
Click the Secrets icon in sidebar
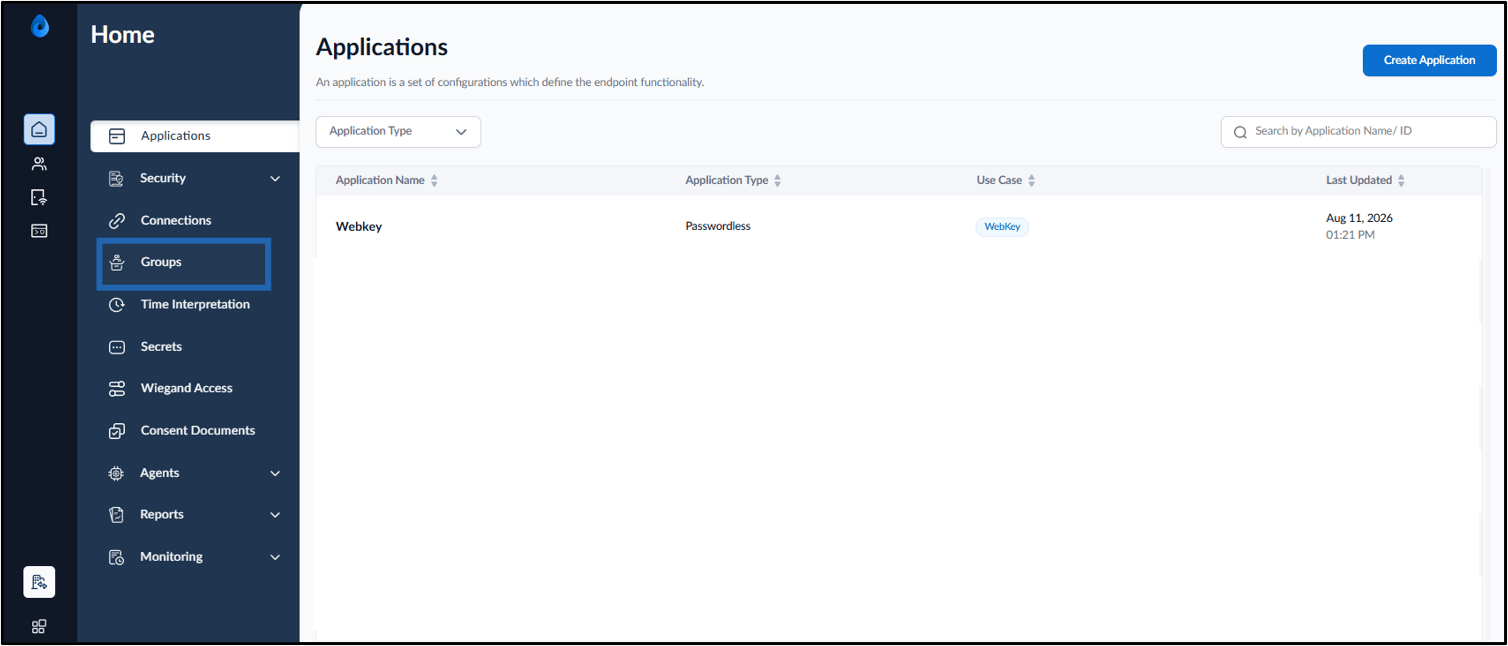click(x=117, y=347)
